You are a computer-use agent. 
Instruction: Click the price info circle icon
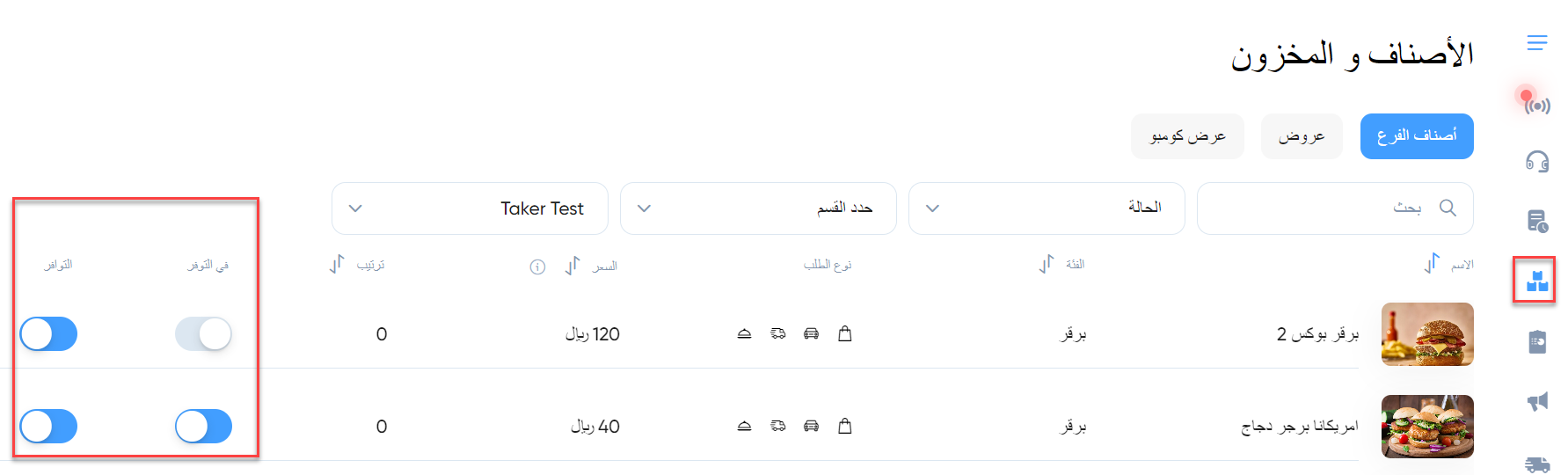[537, 267]
